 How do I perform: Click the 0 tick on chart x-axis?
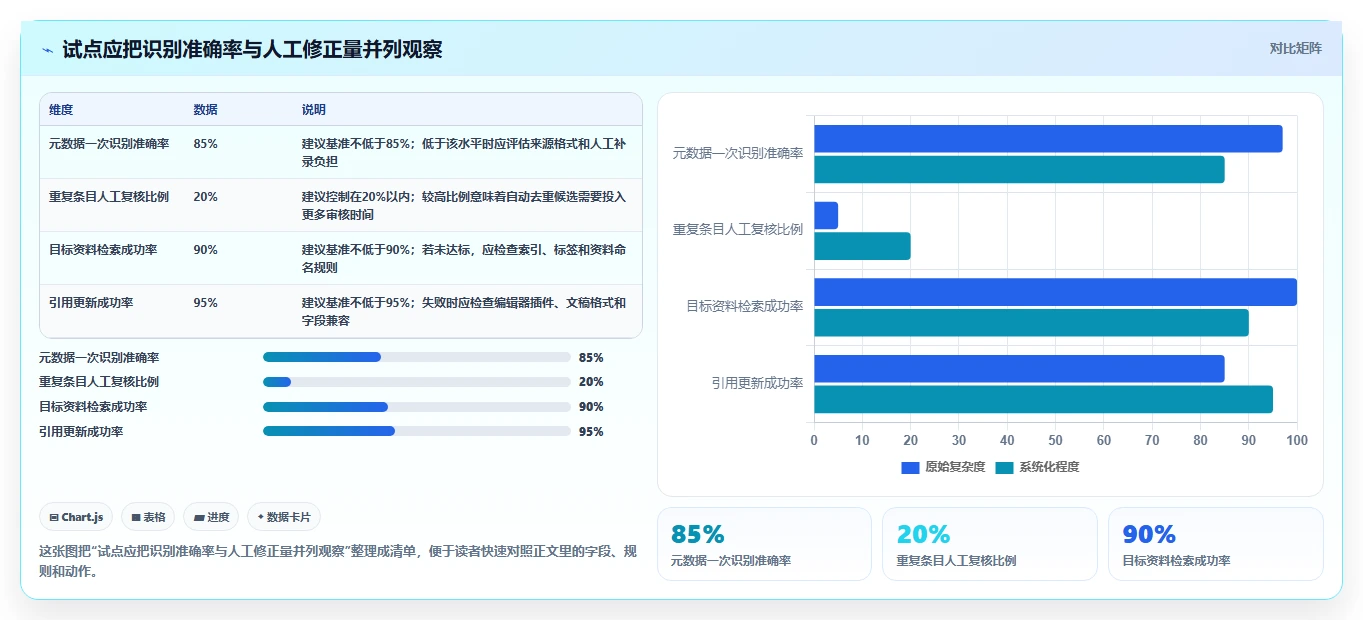(814, 440)
